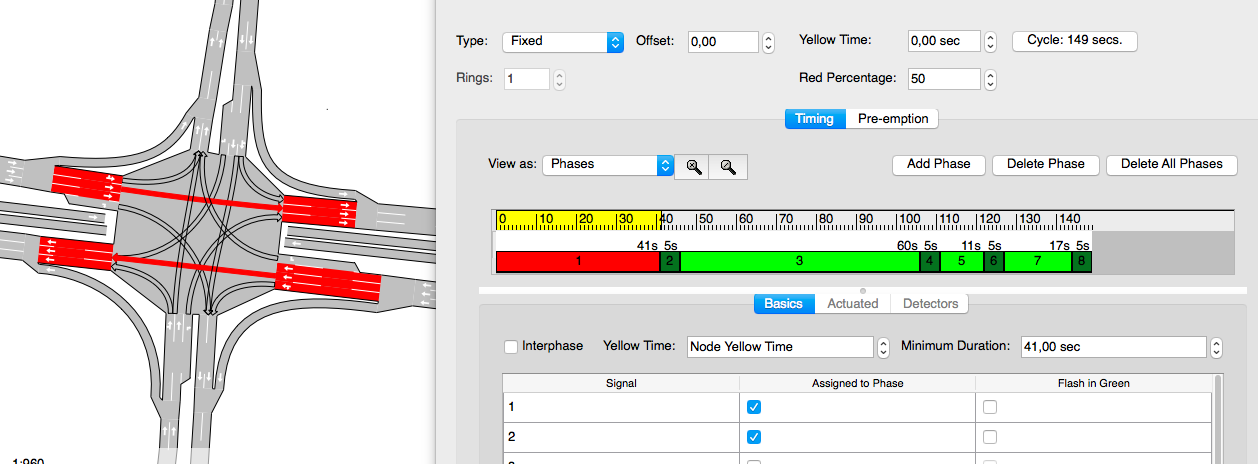Click the Add Phase button
The image size is (1258, 464).
pos(938,165)
